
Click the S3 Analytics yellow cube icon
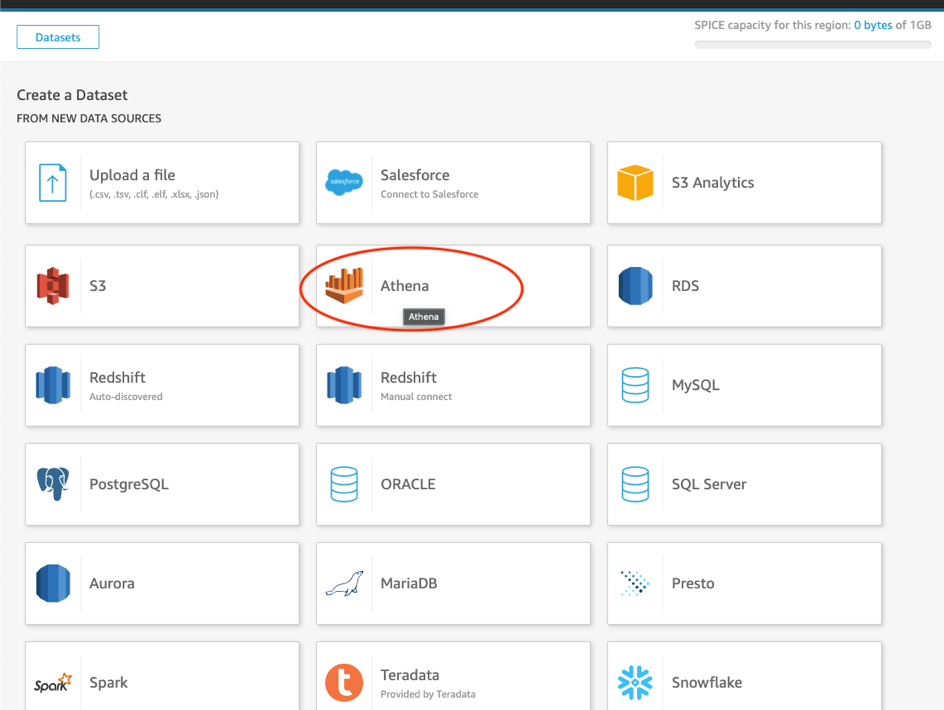(x=635, y=182)
